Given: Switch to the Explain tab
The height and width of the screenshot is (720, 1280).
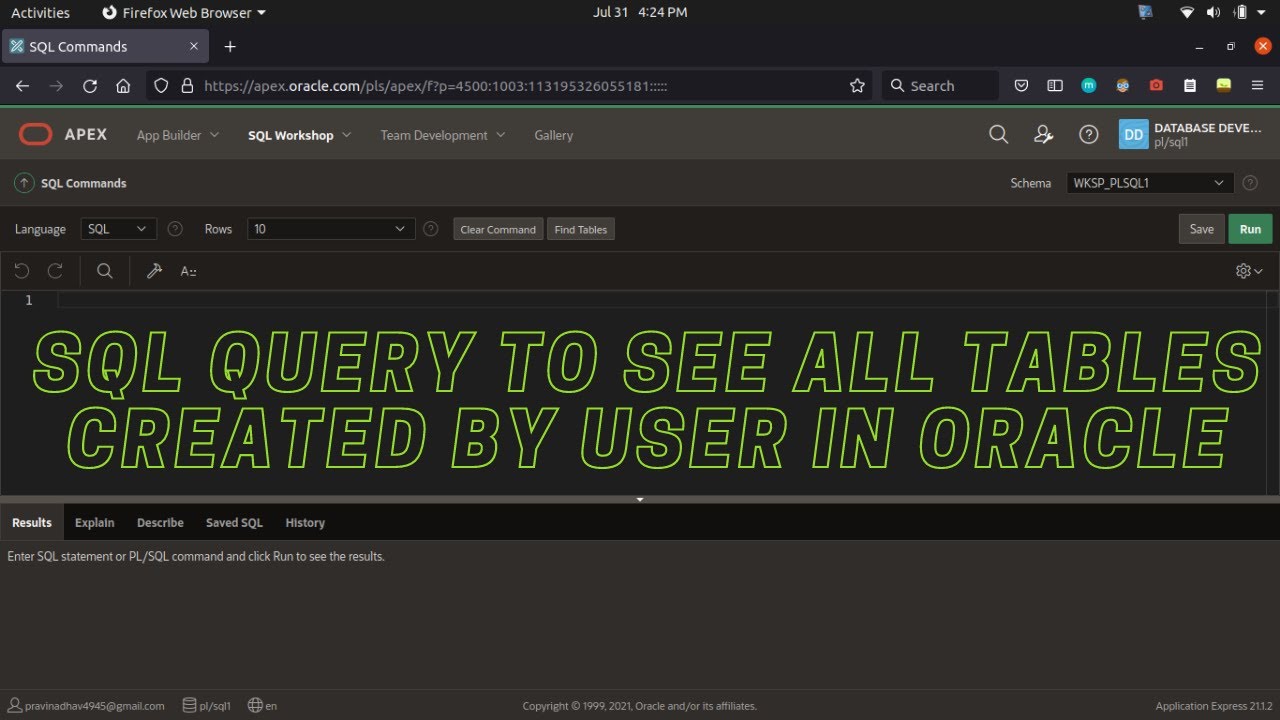Looking at the screenshot, I should point(95,523).
